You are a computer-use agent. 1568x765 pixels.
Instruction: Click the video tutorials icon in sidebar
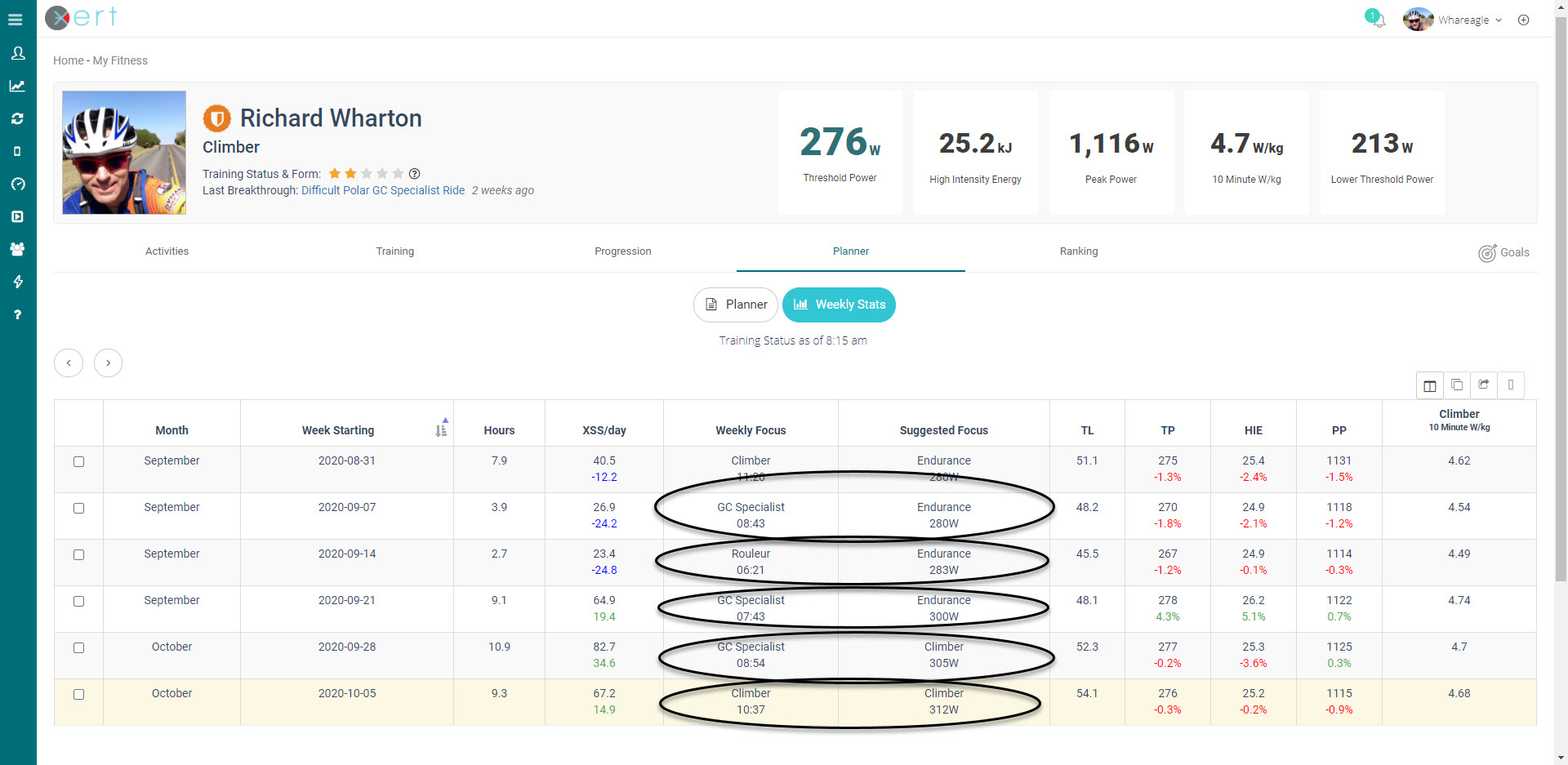pyautogui.click(x=17, y=216)
